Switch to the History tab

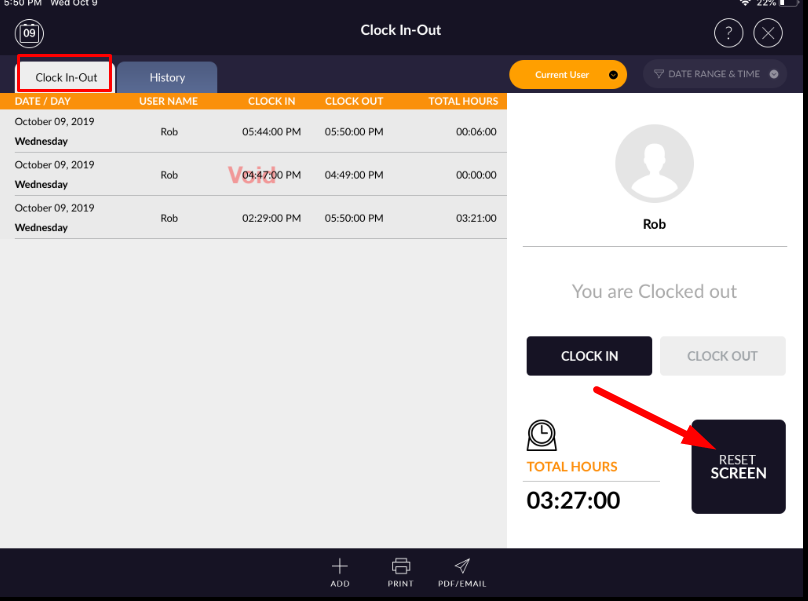tap(167, 77)
